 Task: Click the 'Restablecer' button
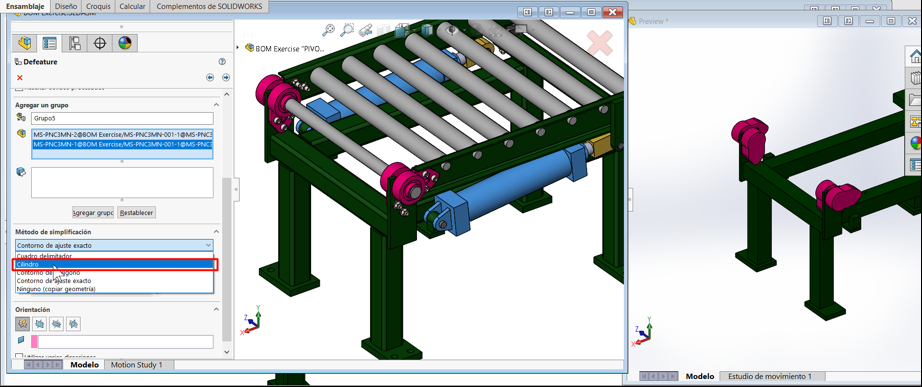137,212
